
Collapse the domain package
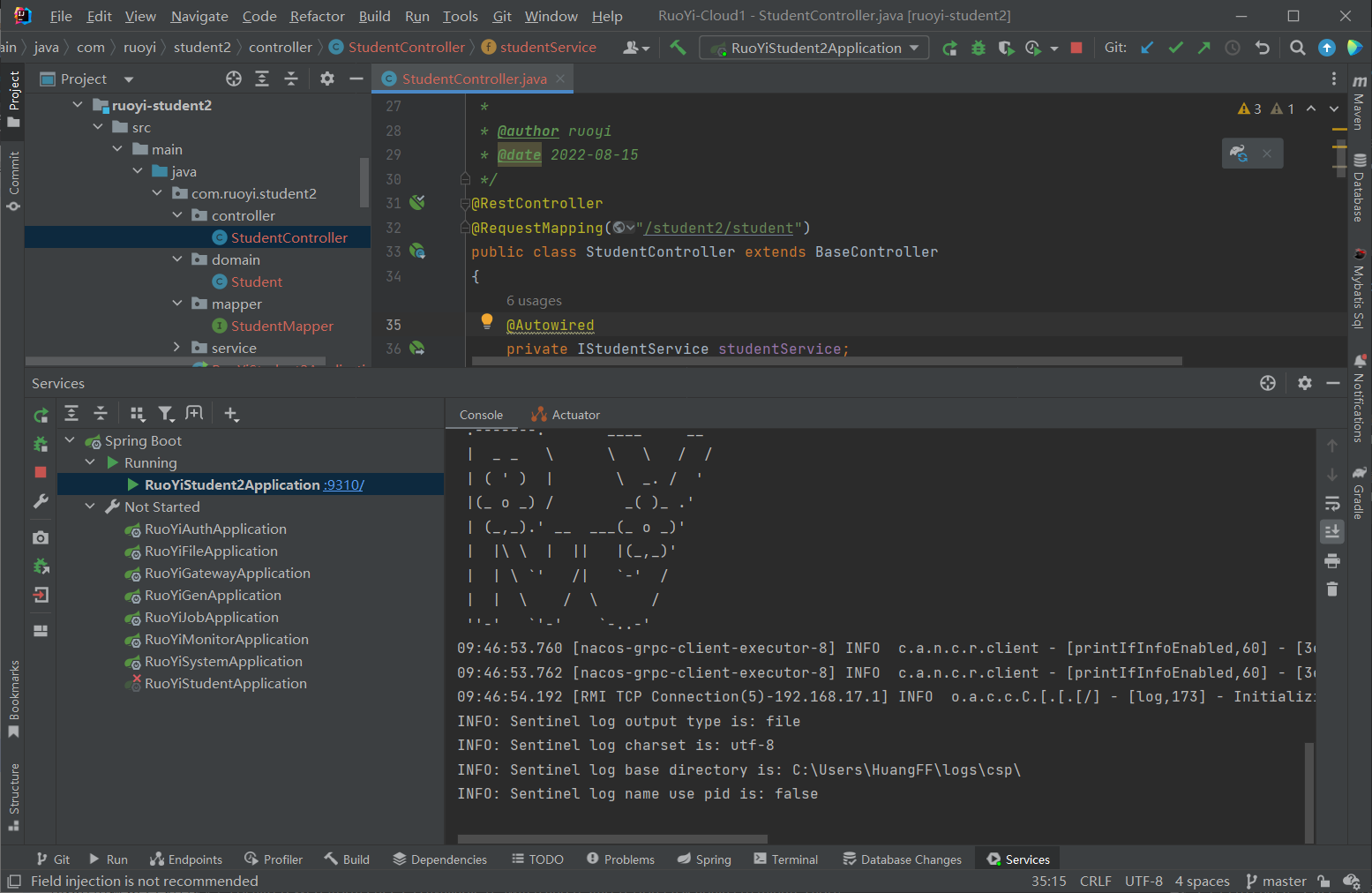(x=177, y=259)
